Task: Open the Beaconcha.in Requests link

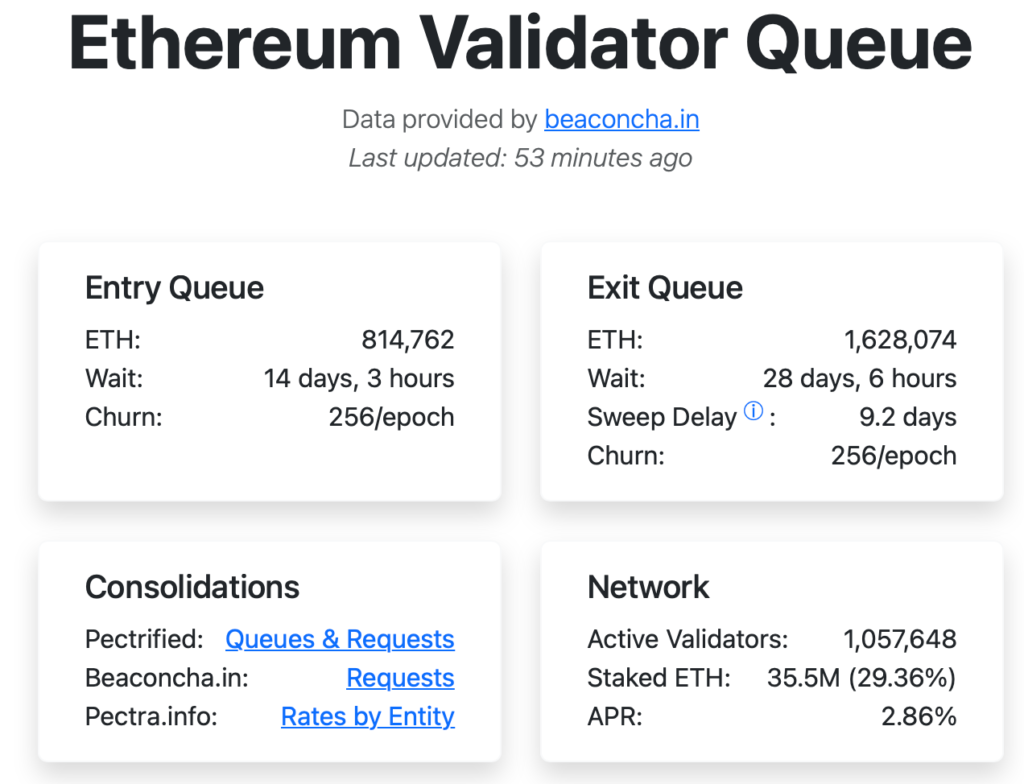Action: coord(400,678)
